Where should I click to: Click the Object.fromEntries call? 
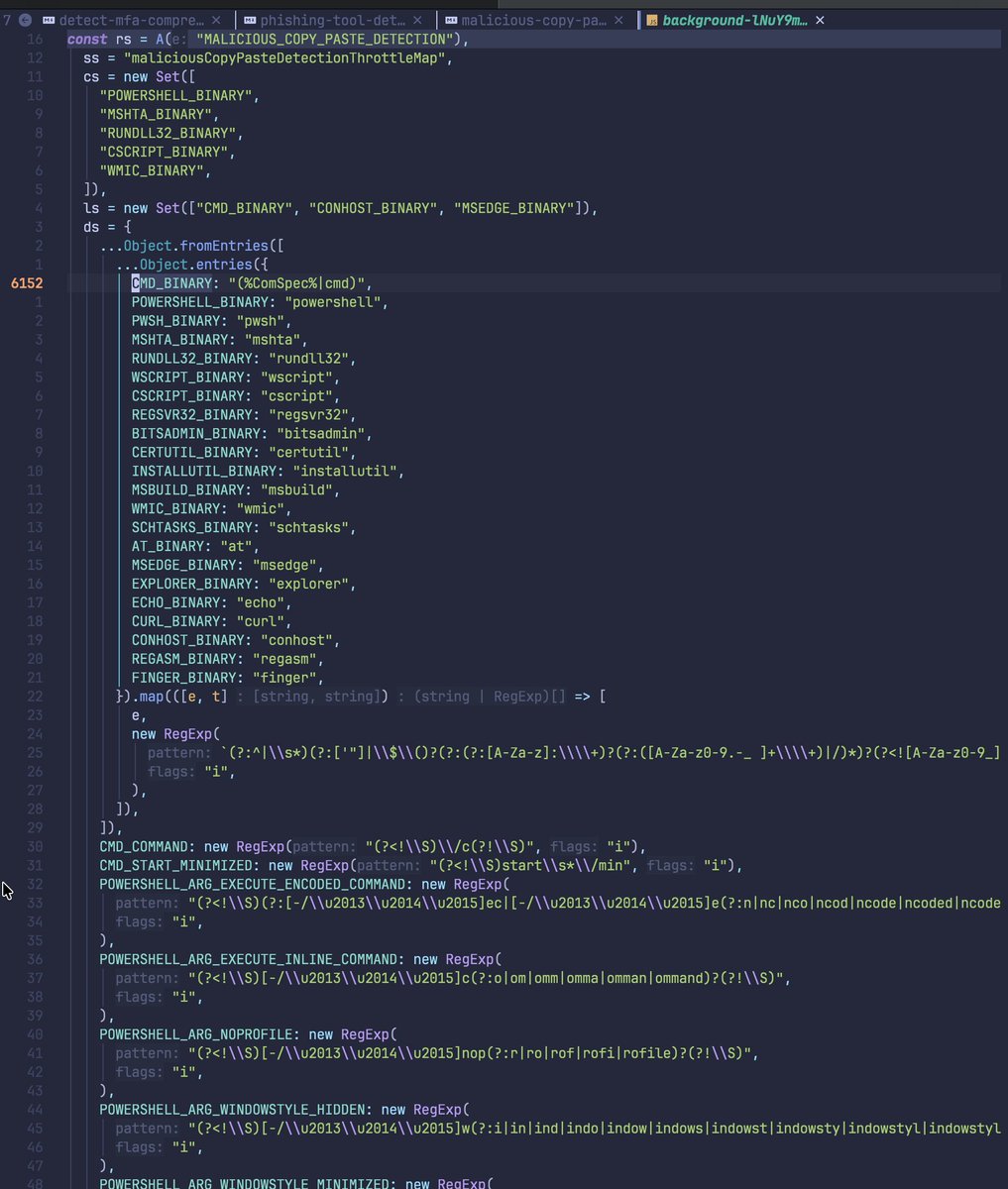[x=196, y=246]
